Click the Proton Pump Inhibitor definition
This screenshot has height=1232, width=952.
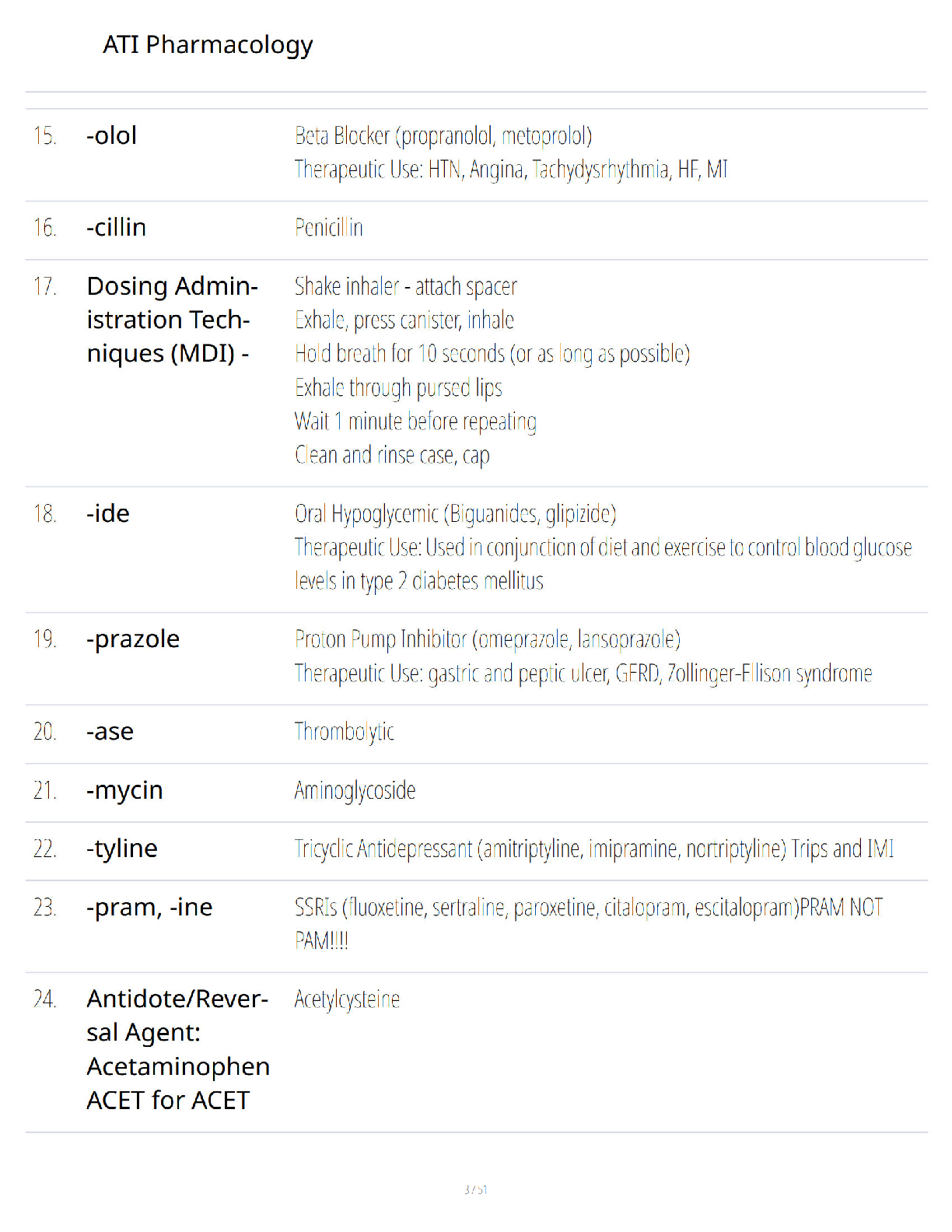pos(583,656)
